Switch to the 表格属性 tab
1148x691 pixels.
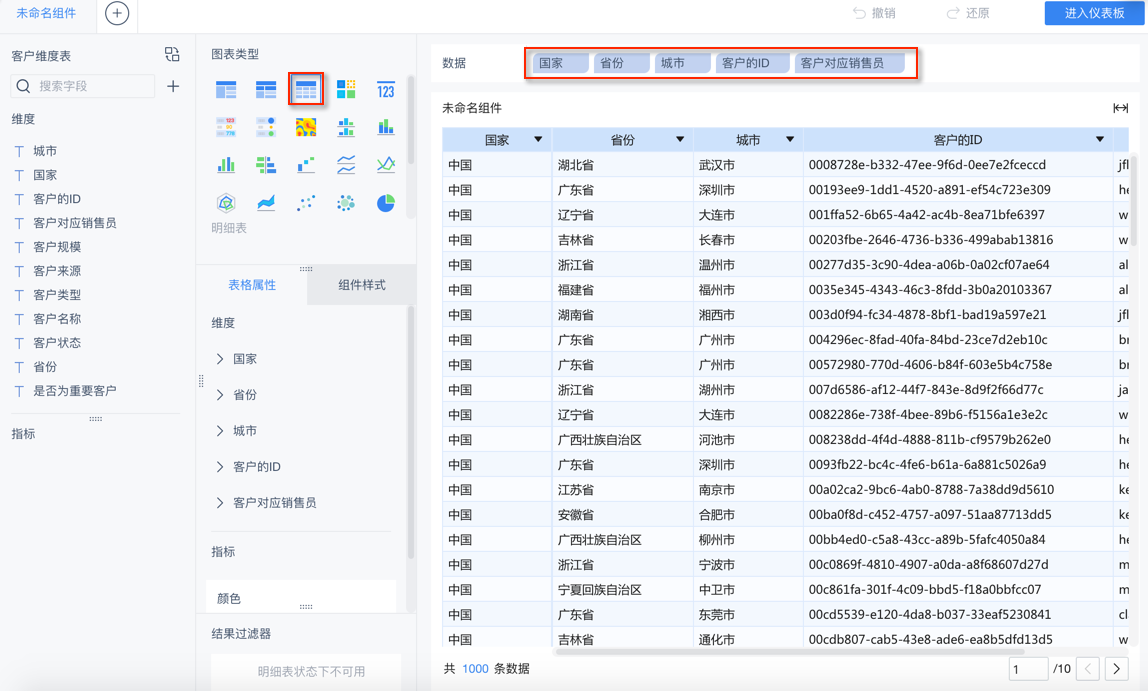[x=252, y=285]
